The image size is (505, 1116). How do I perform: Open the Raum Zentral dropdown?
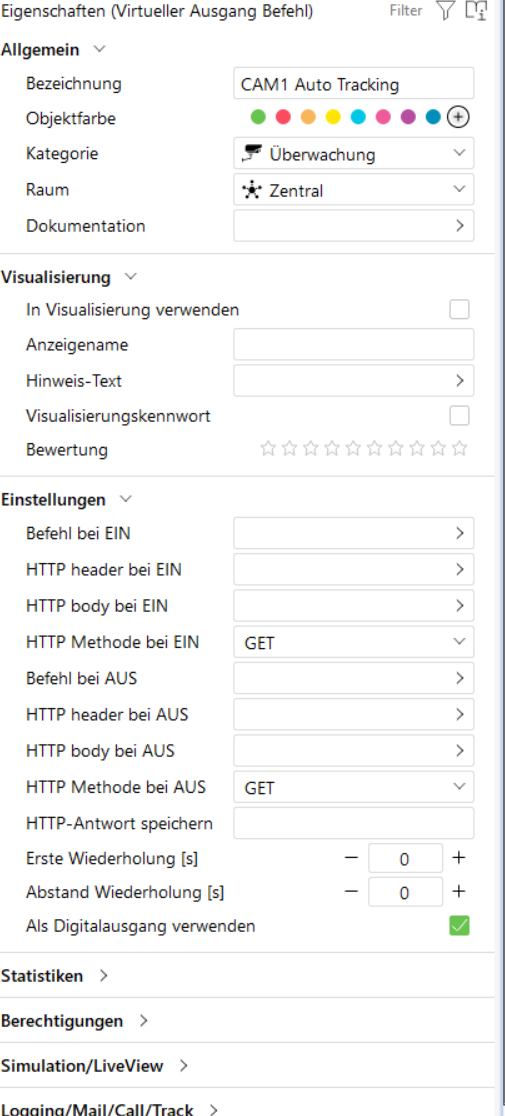click(x=354, y=190)
